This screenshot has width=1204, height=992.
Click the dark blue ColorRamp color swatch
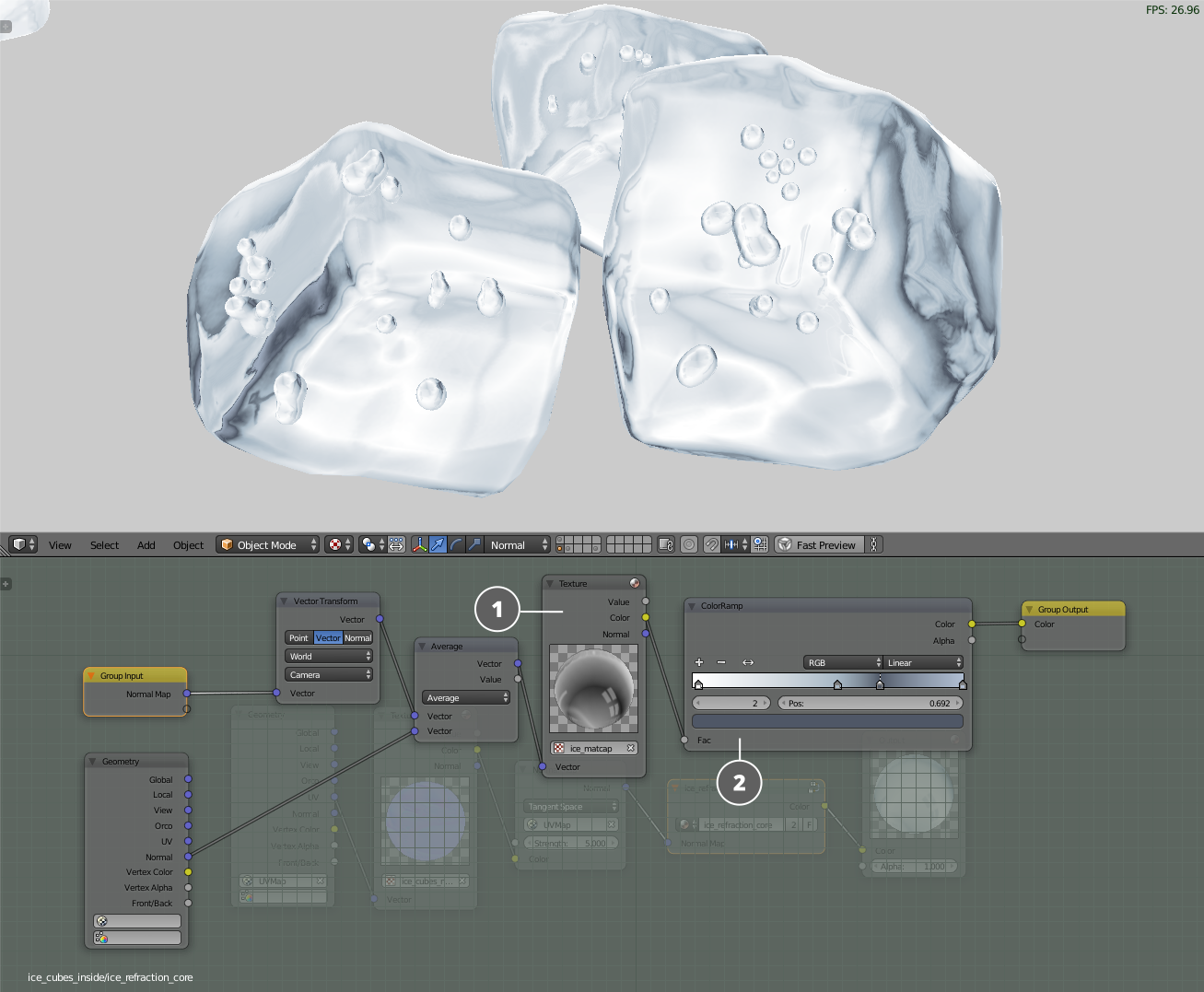(x=827, y=721)
